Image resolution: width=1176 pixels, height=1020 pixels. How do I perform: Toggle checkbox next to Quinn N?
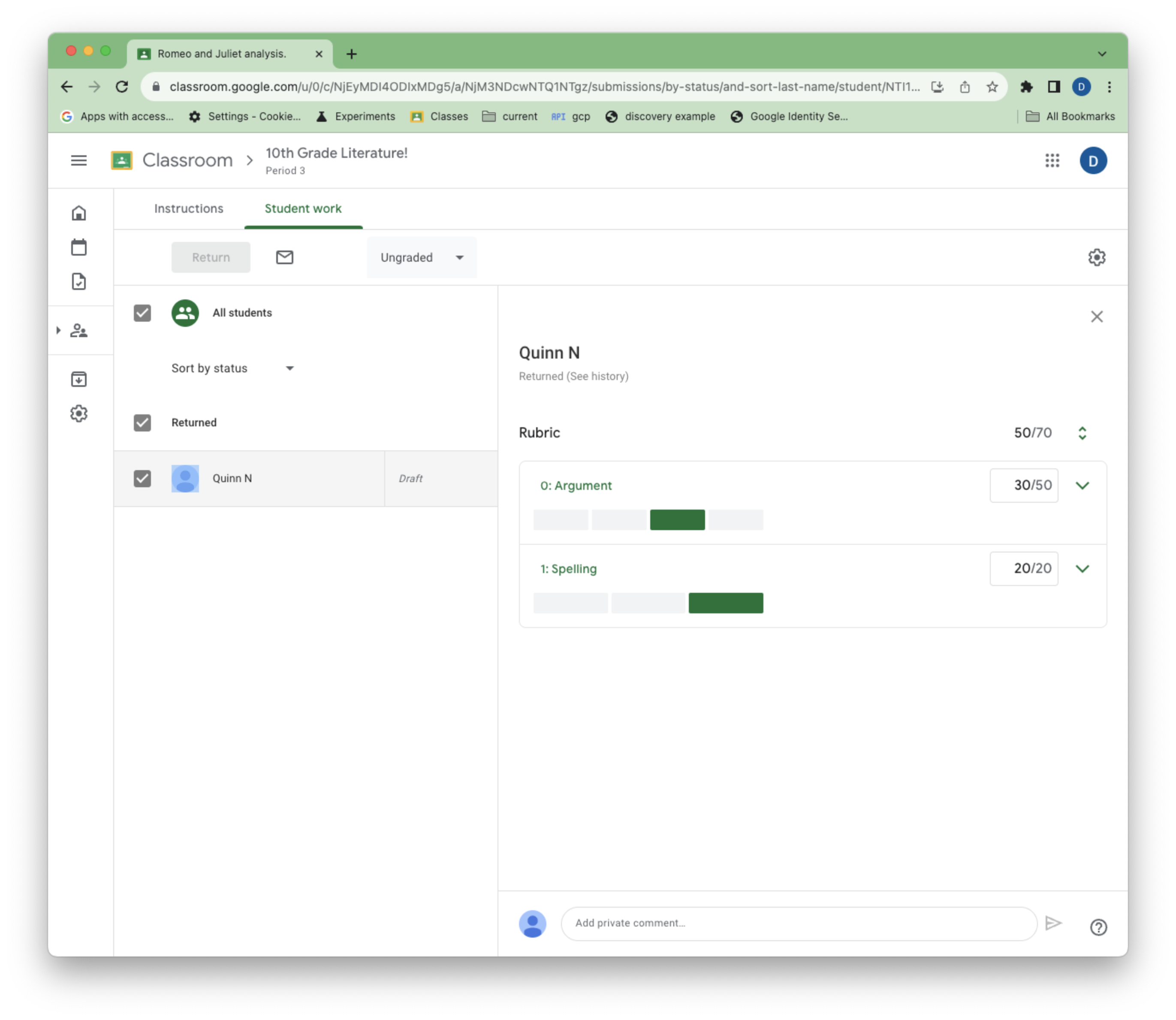tap(143, 478)
